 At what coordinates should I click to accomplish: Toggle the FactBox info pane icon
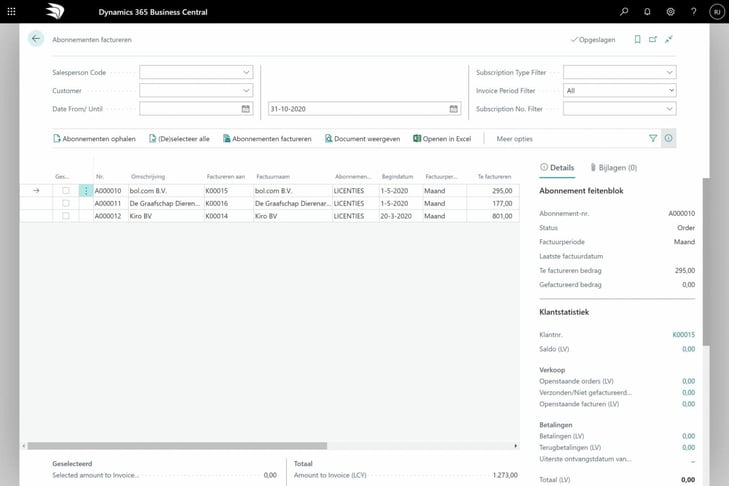[x=669, y=138]
